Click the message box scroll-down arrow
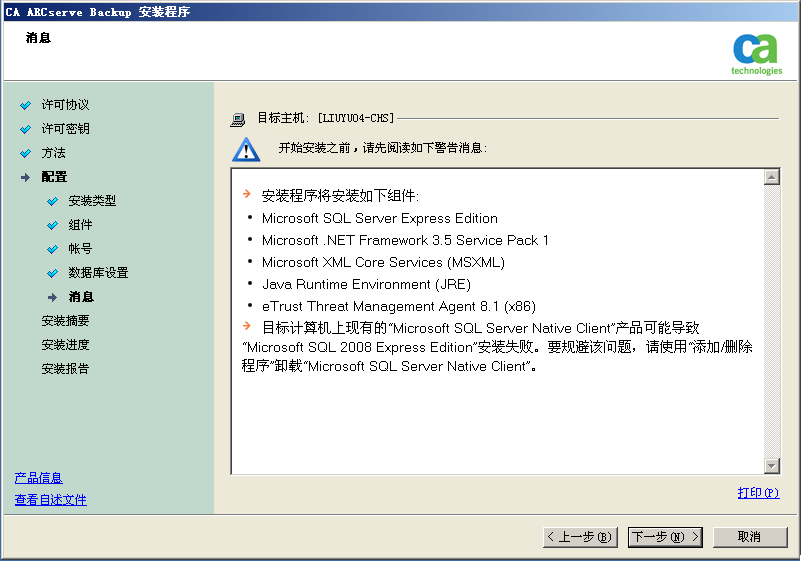This screenshot has width=801, height=561. [771, 465]
